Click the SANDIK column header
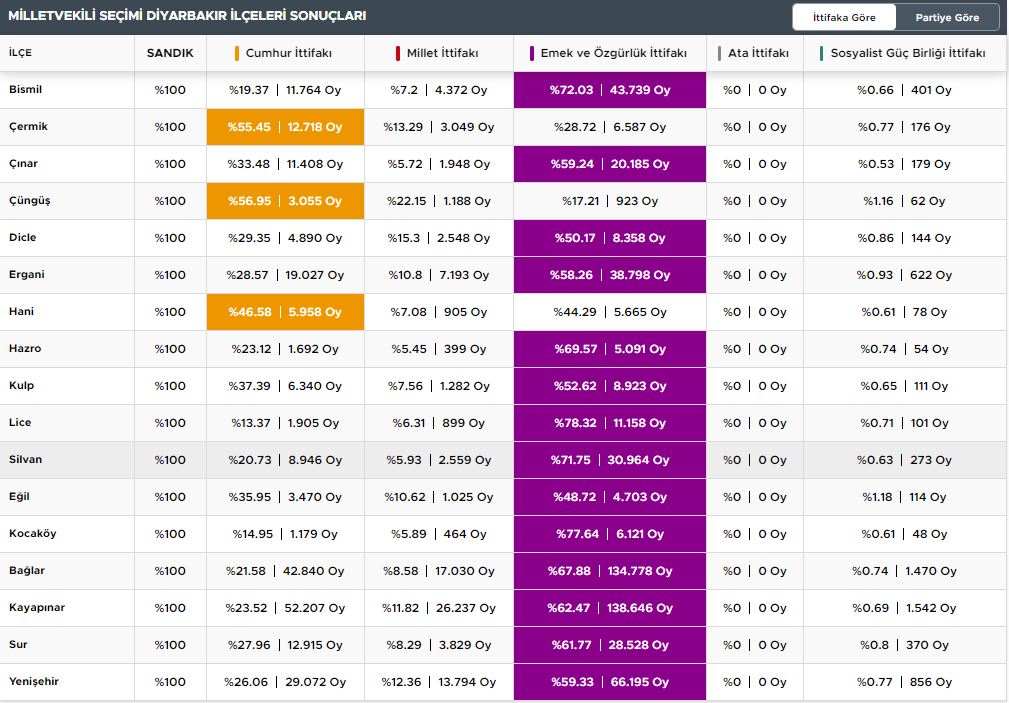The image size is (1009, 703). (x=170, y=53)
